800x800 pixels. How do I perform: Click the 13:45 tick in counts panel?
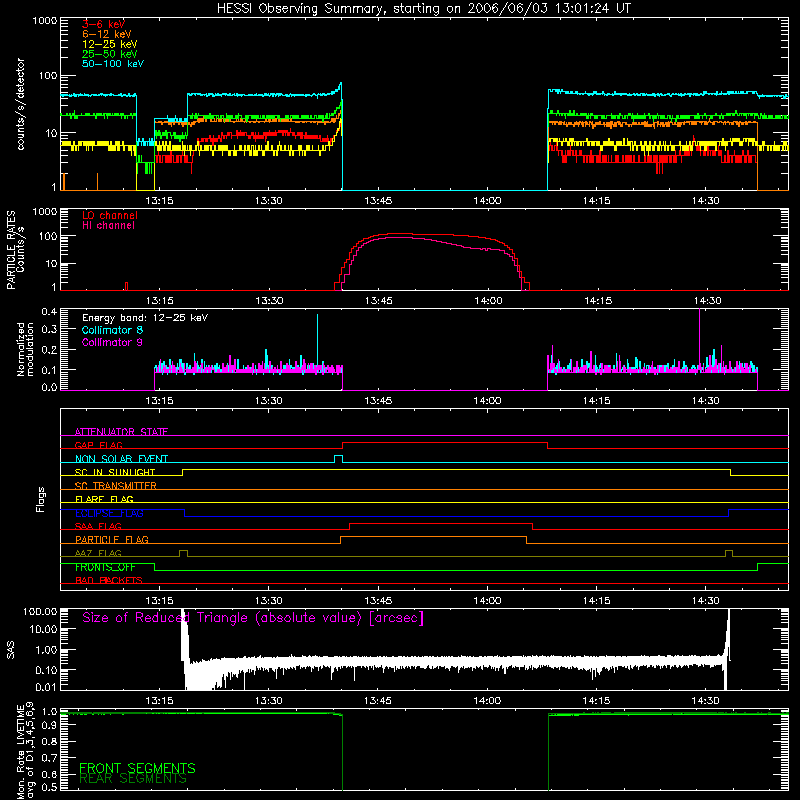click(x=378, y=201)
